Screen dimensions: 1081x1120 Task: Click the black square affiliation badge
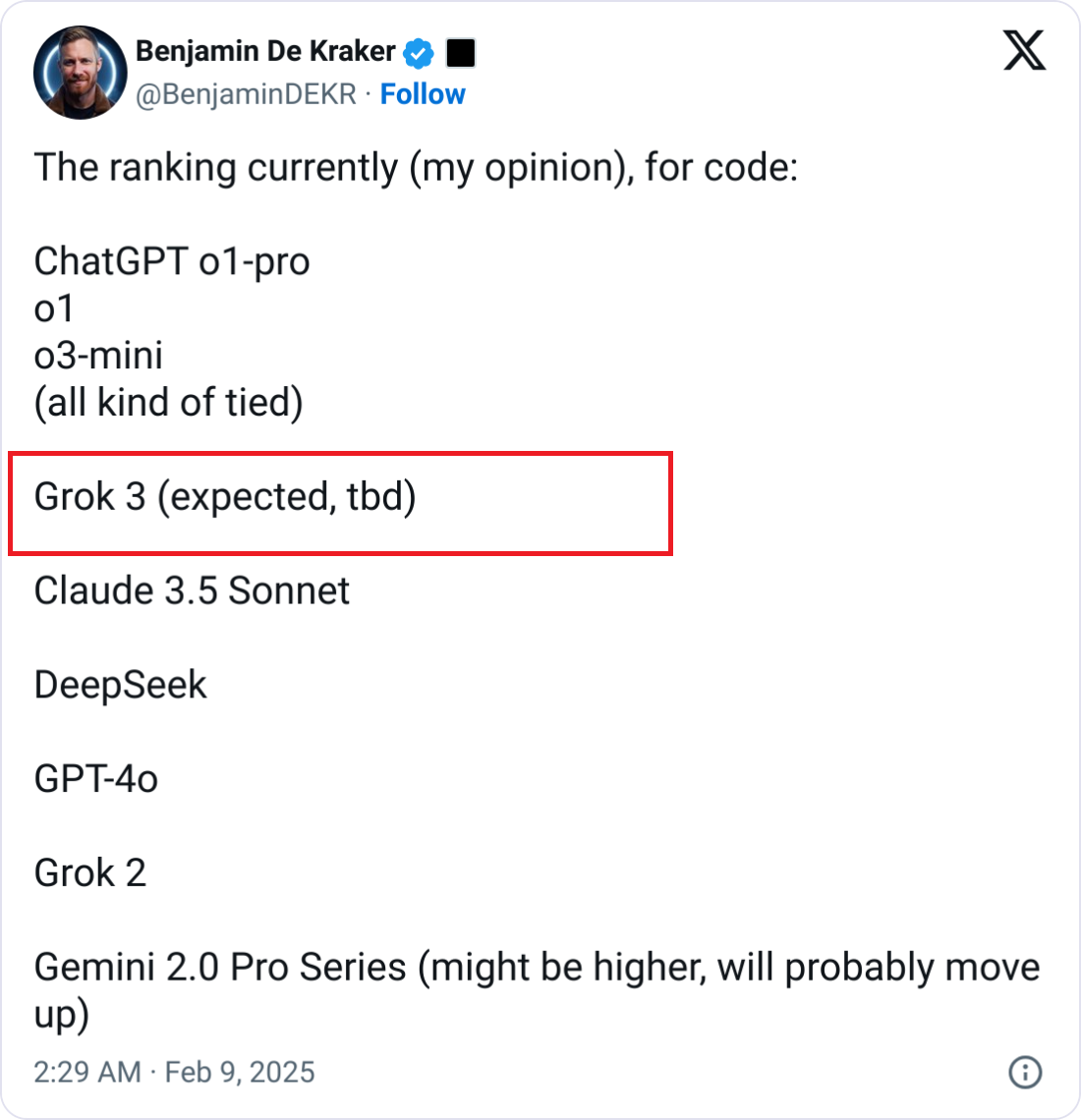[461, 53]
